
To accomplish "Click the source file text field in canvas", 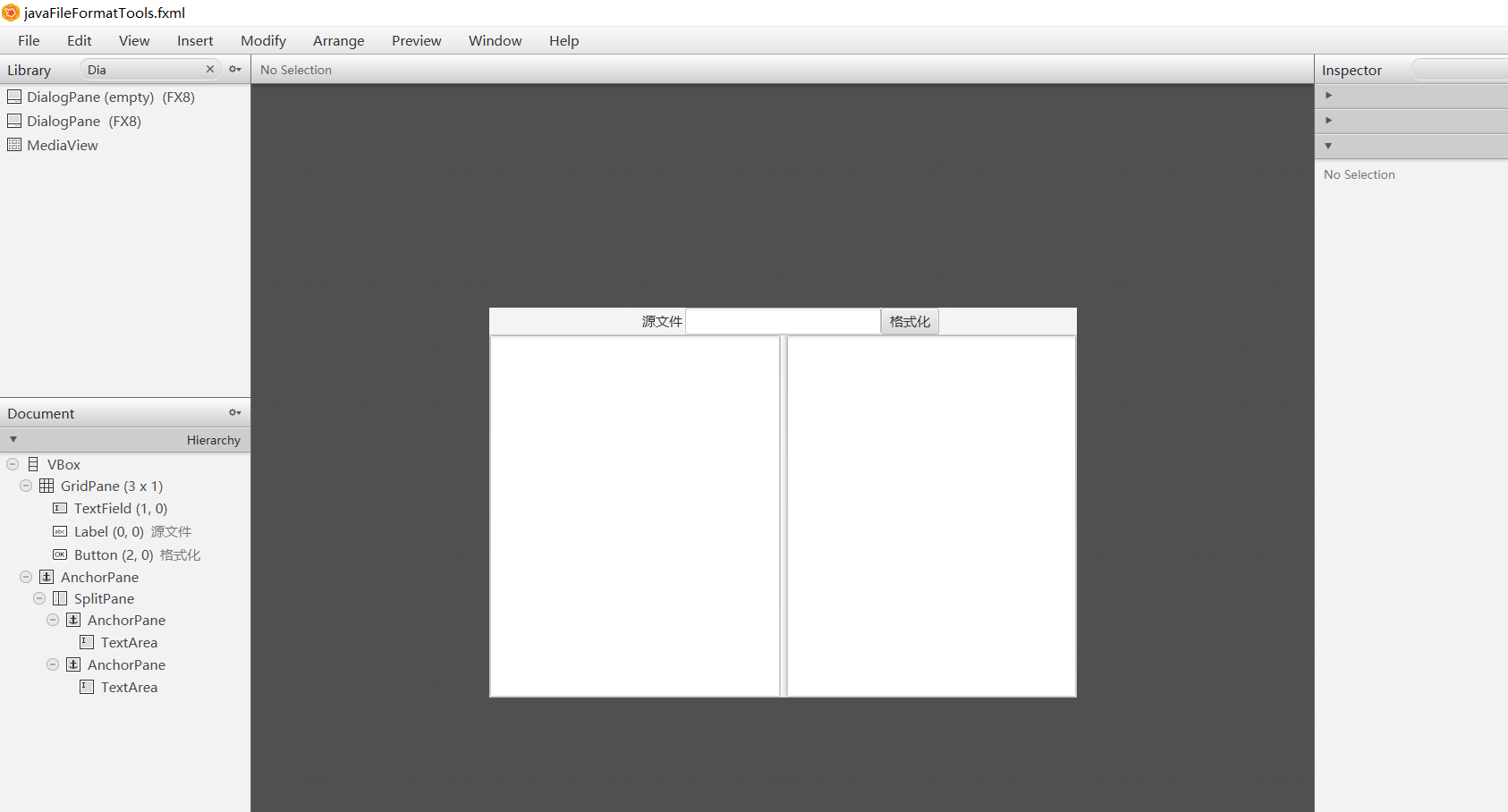I will 783,322.
